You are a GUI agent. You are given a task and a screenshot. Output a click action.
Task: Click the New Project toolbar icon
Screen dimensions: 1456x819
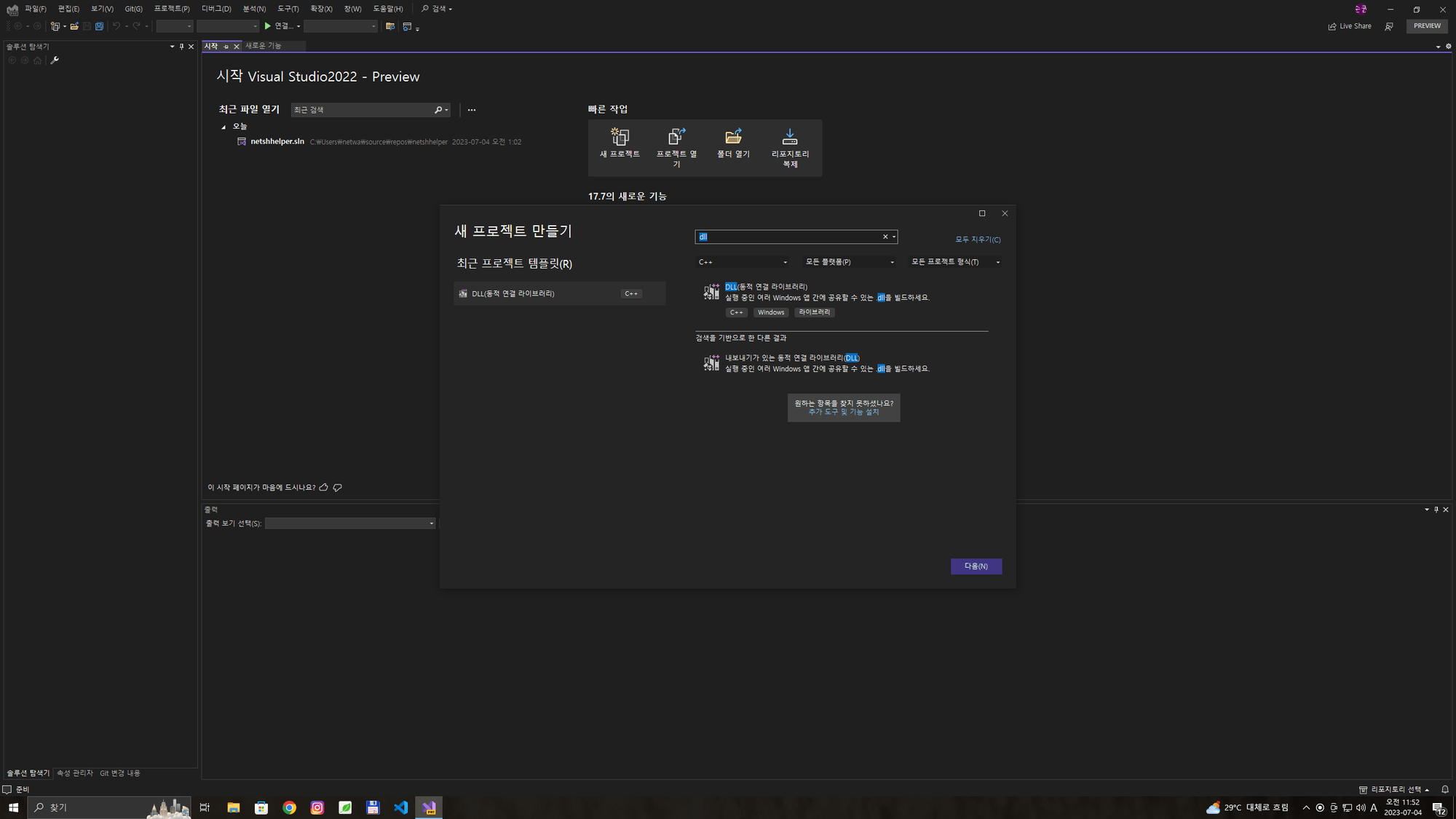pyautogui.click(x=55, y=26)
